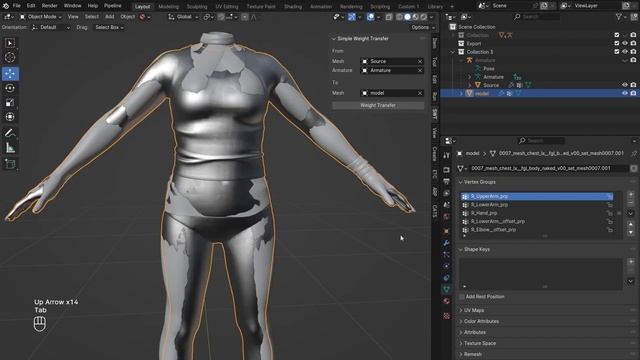Select the R_LowerArm_prp vertex group

coord(536,204)
